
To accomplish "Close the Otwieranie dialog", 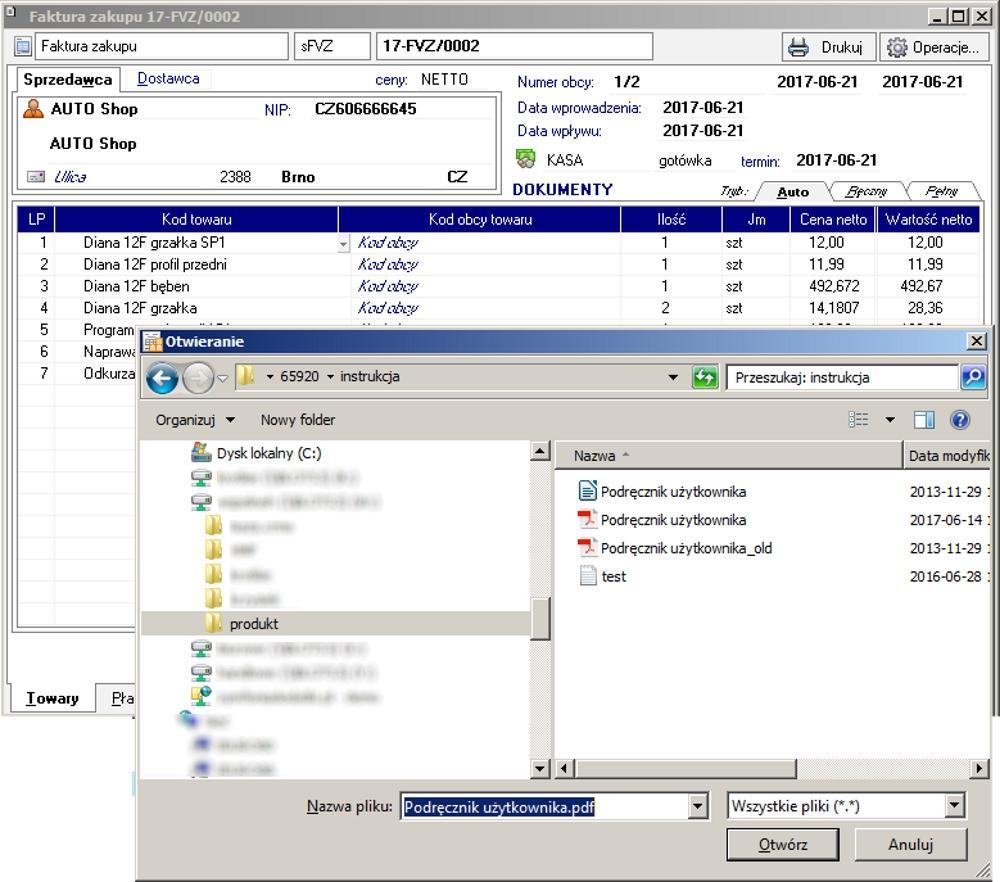I will click(x=976, y=341).
